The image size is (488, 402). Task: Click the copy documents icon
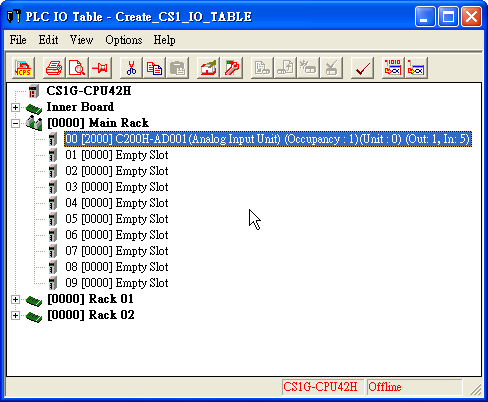coord(154,68)
